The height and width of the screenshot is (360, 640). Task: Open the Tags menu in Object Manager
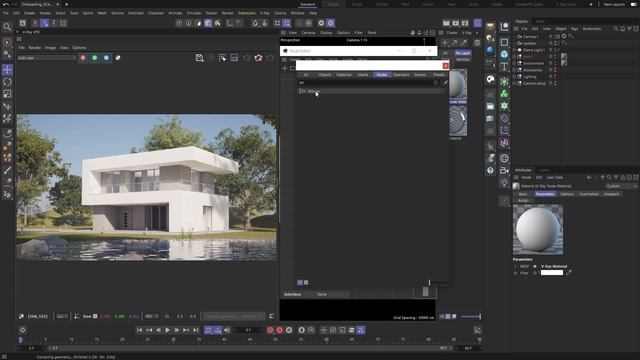574,29
